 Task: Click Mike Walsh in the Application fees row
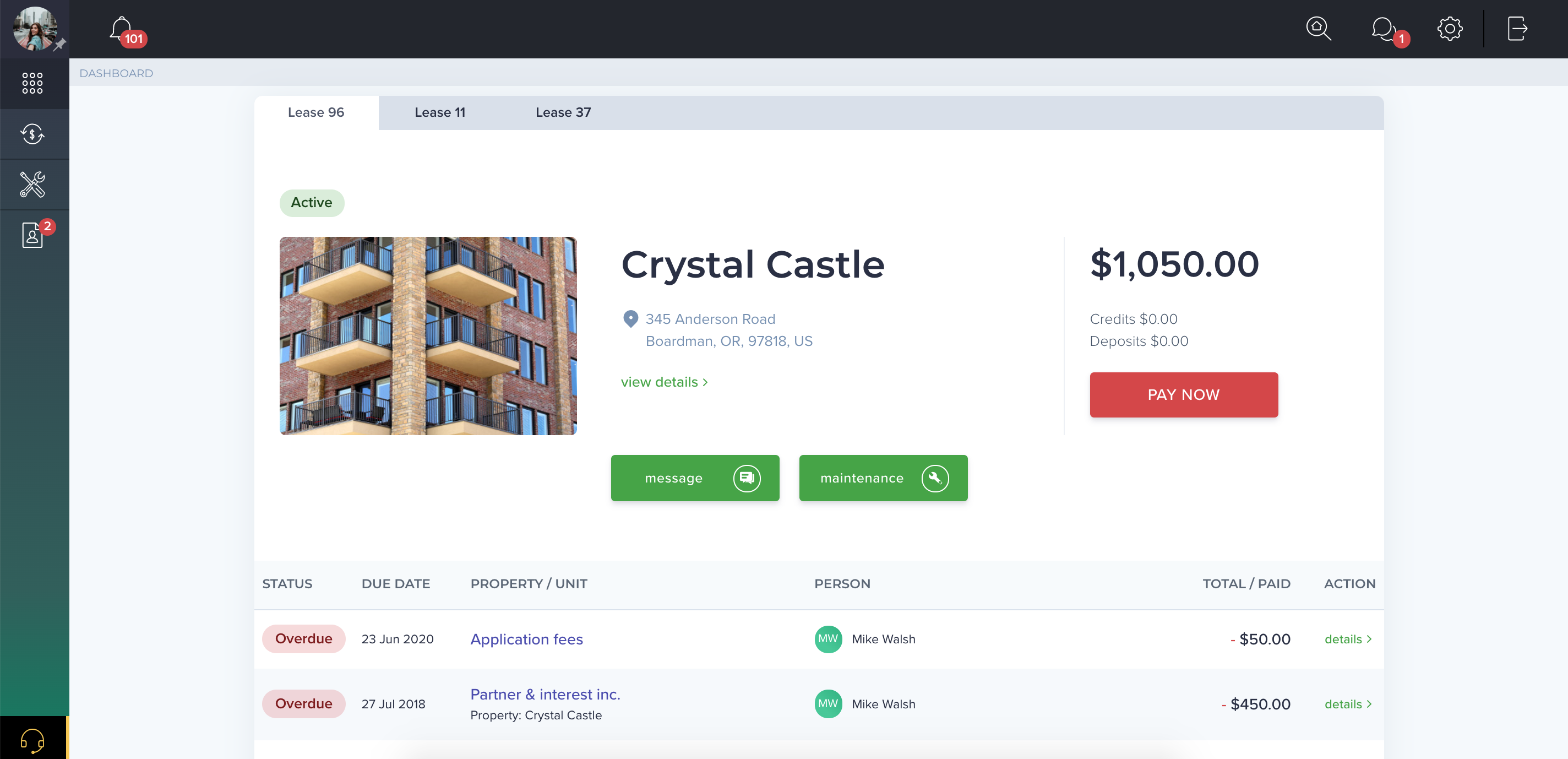click(883, 639)
